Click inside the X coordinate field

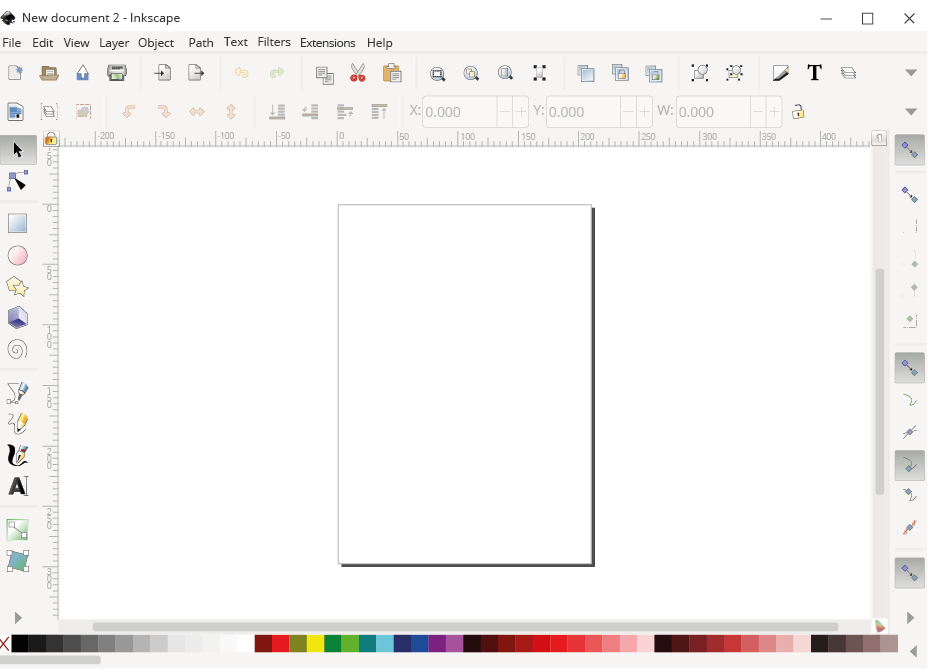click(x=460, y=111)
